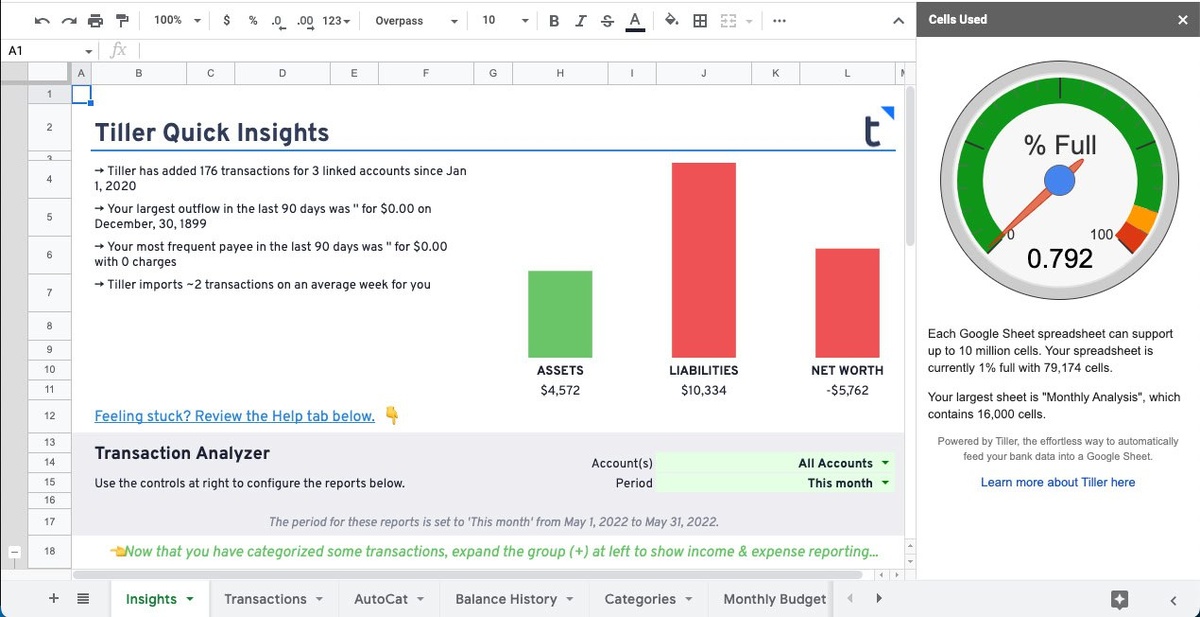Open the Transactions tab menu arrow
This screenshot has height=617, width=1200.
[319, 599]
